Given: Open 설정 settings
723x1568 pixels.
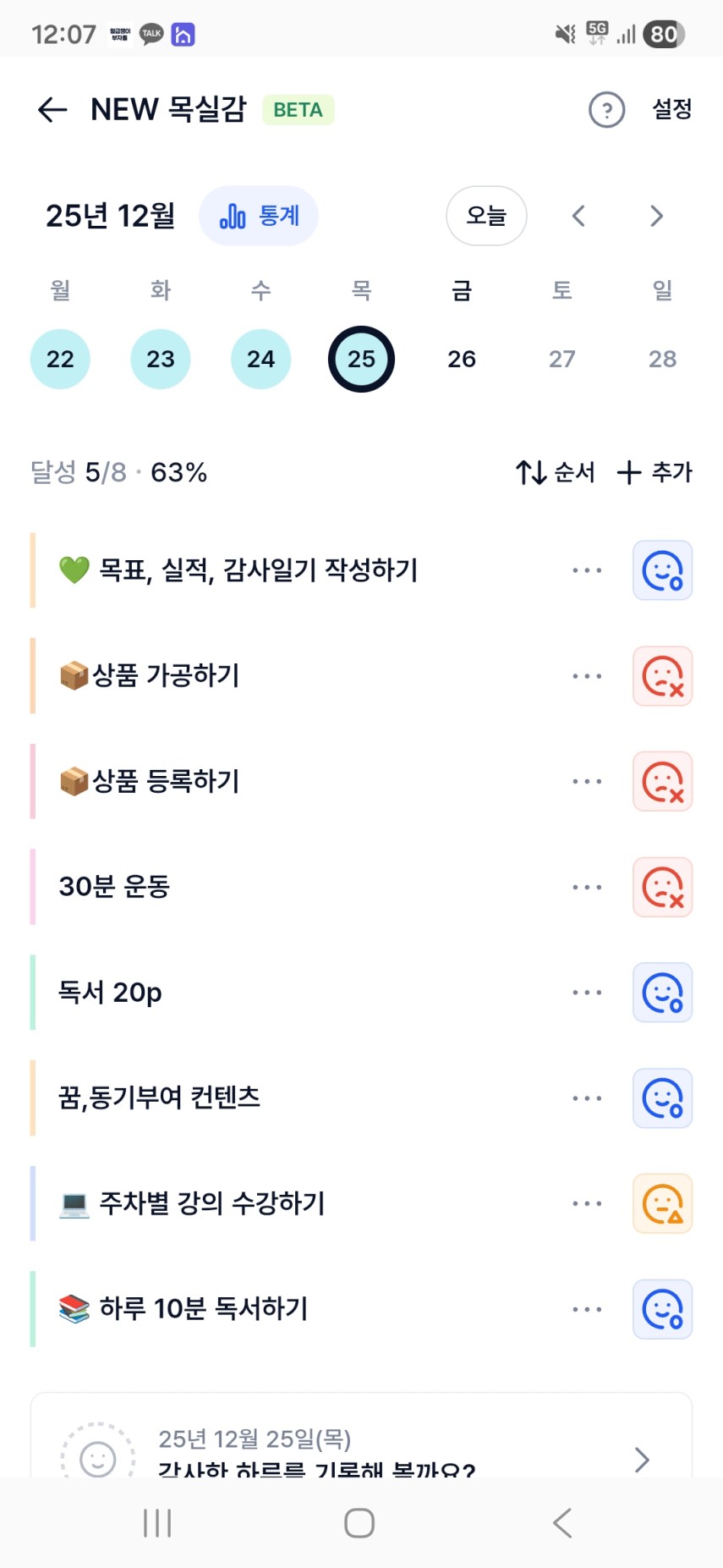Looking at the screenshot, I should point(672,110).
